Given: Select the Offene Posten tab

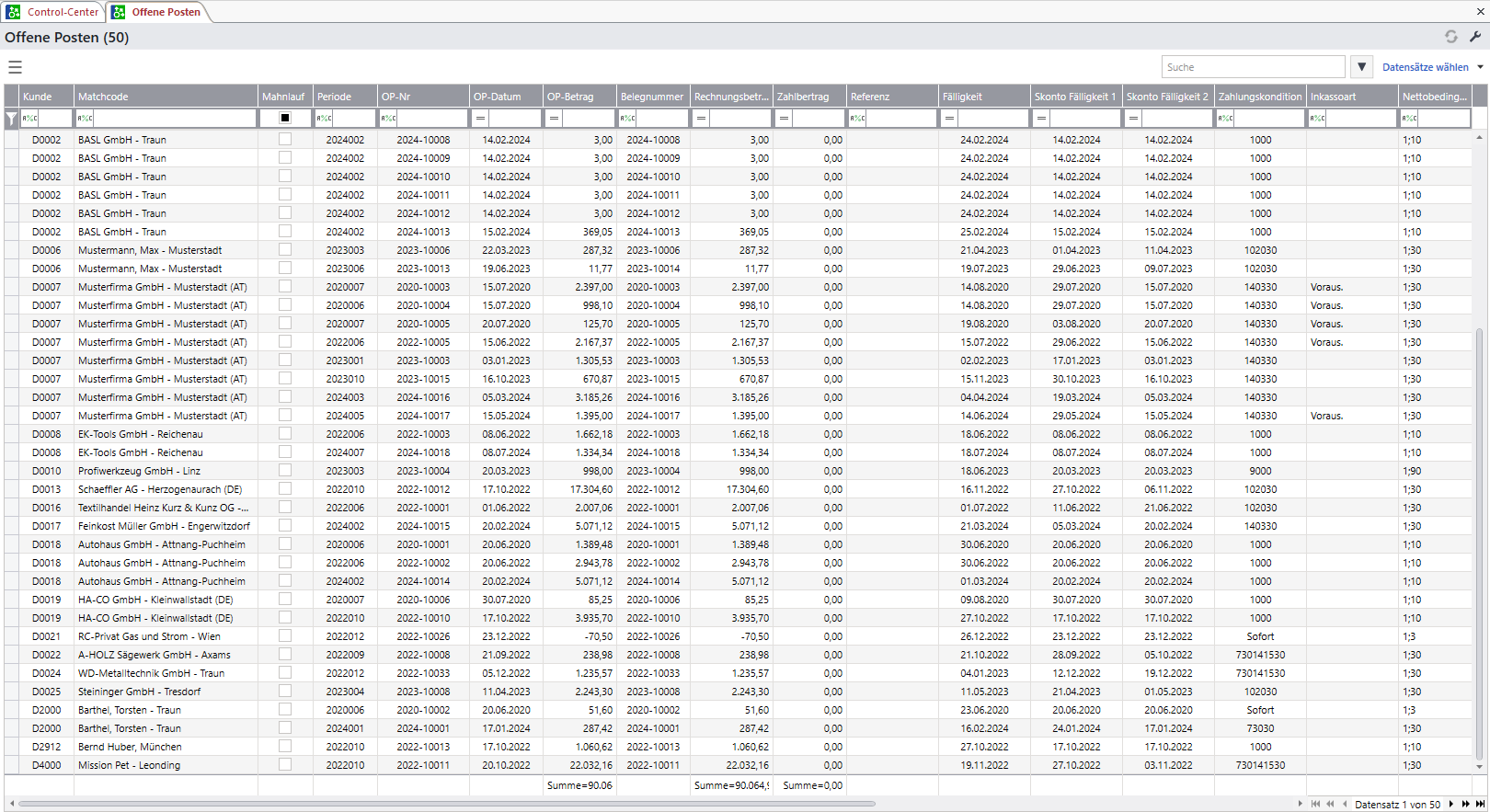Looking at the screenshot, I should pyautogui.click(x=157, y=12).
